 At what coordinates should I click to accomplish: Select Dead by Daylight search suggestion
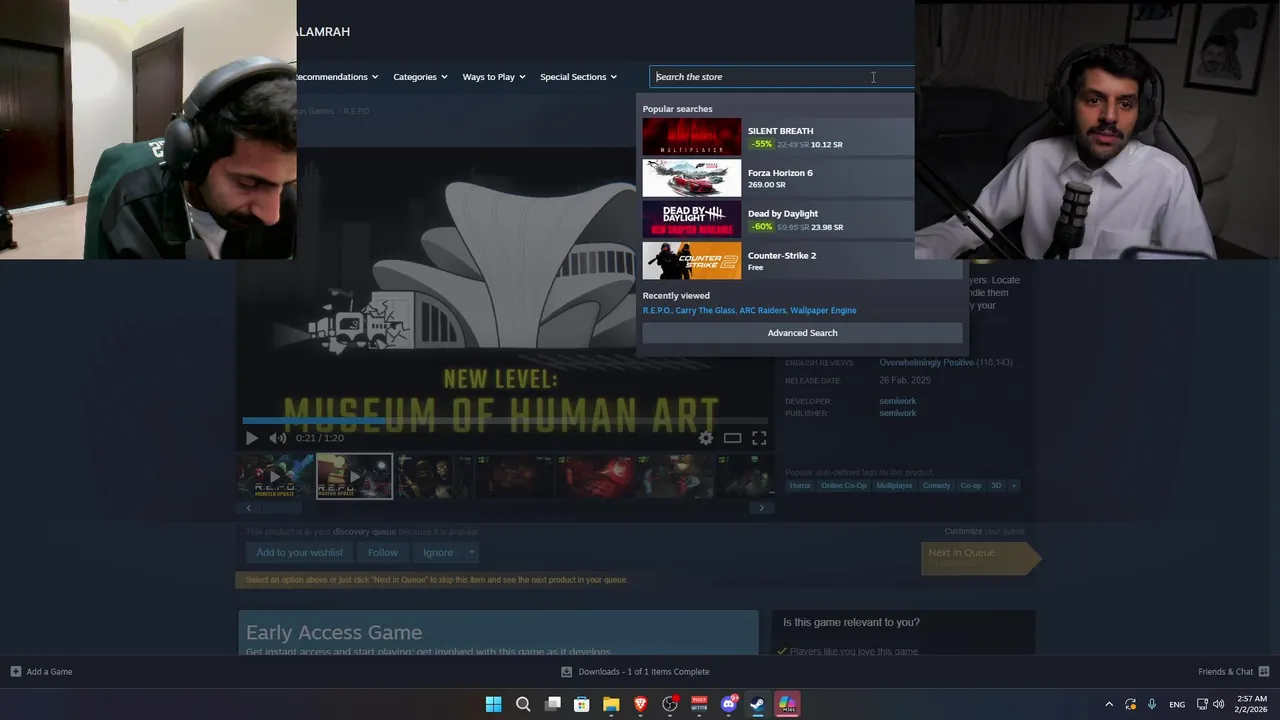pyautogui.click(x=778, y=220)
